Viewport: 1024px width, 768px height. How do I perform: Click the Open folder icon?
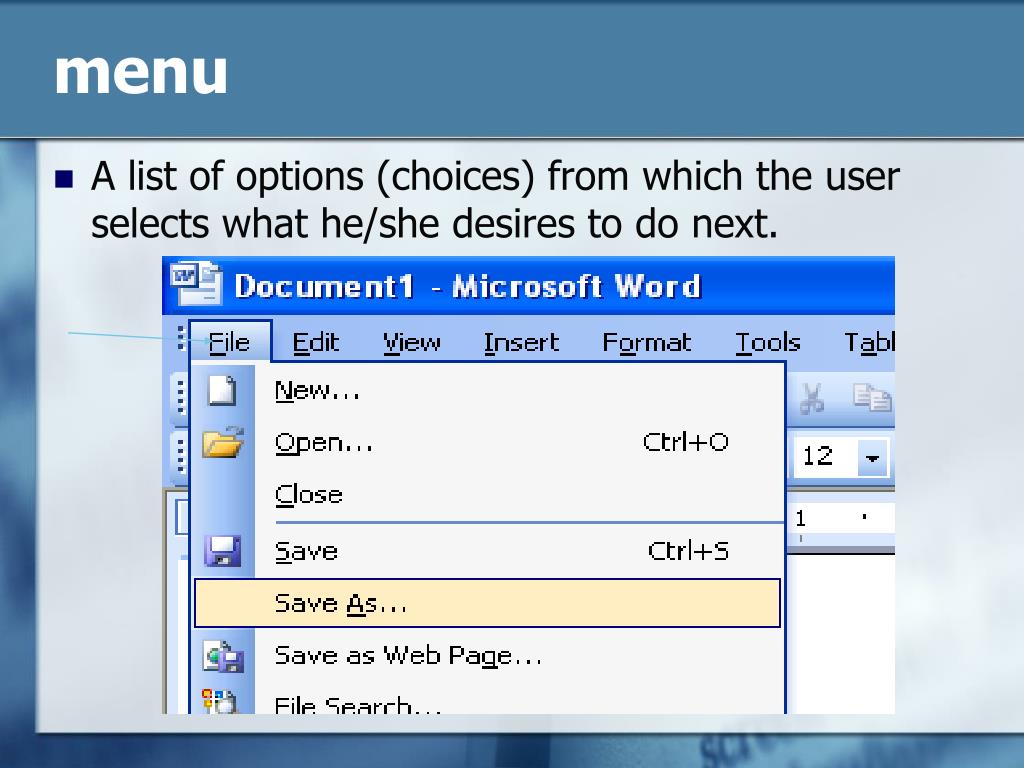[223, 442]
